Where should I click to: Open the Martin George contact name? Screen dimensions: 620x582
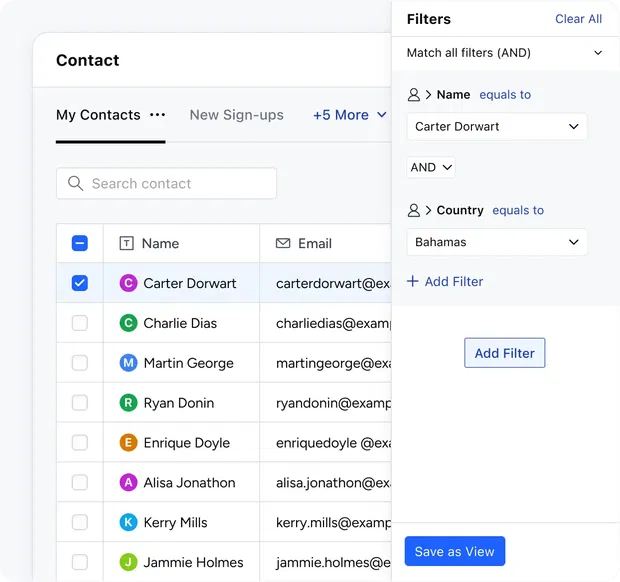pos(189,363)
